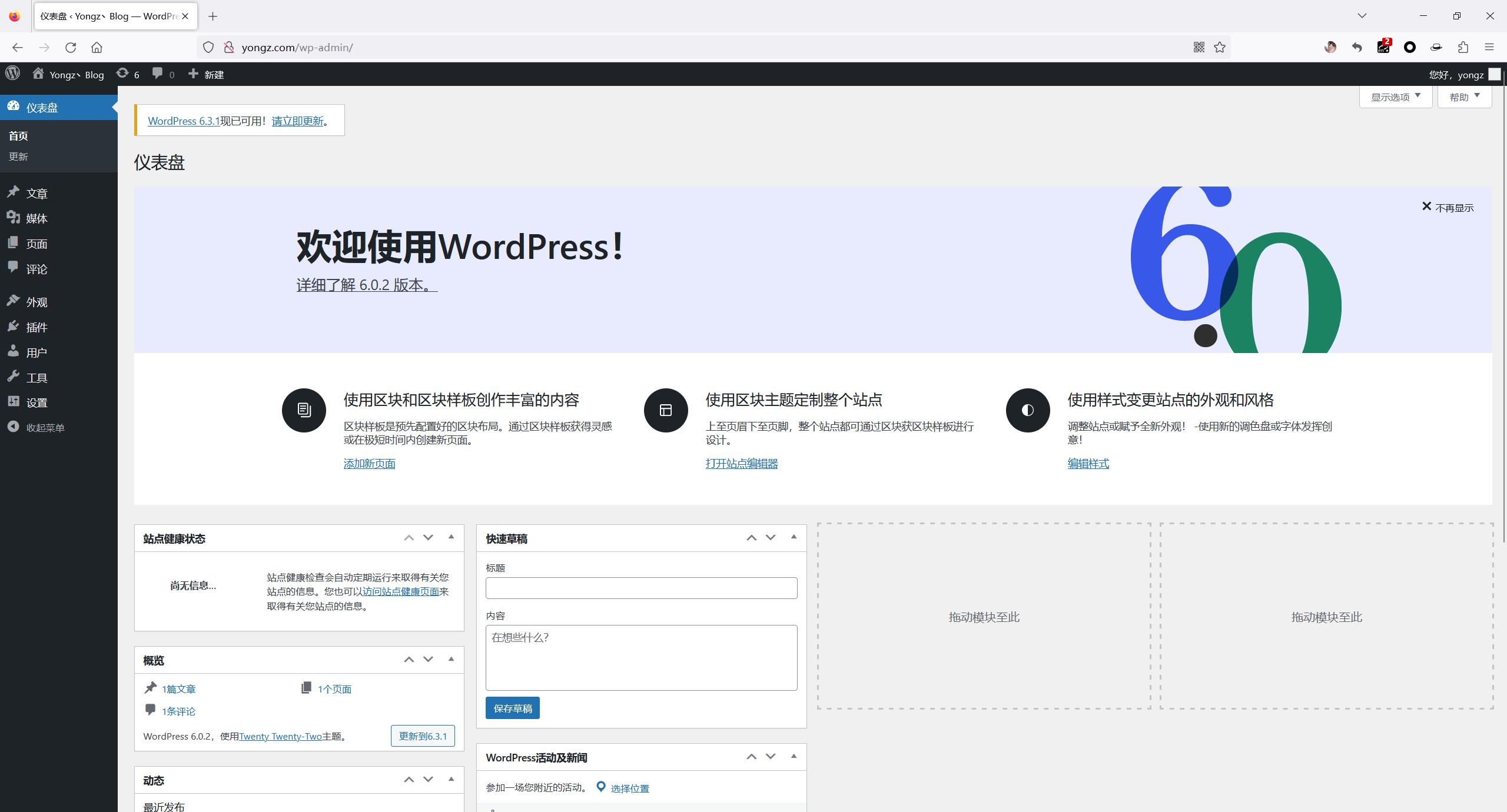Move WordPress活动及新闻 widget down
1507x812 pixels.
(771, 757)
